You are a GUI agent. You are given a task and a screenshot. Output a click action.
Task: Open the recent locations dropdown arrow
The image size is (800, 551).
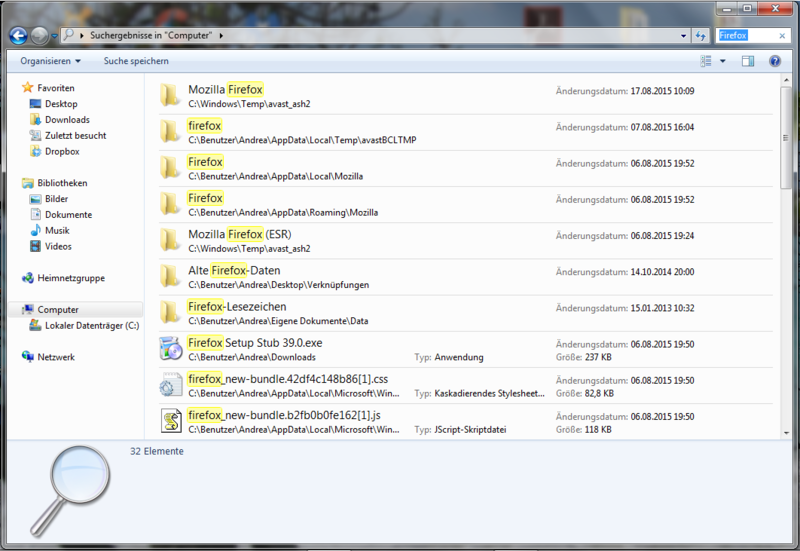pyautogui.click(x=54, y=36)
